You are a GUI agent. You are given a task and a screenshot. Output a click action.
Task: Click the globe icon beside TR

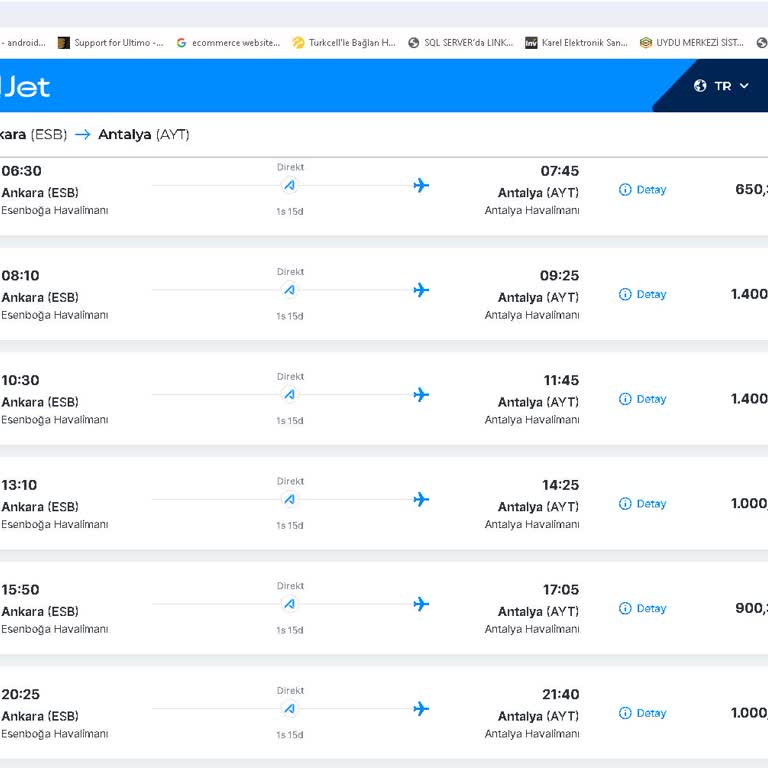[700, 86]
